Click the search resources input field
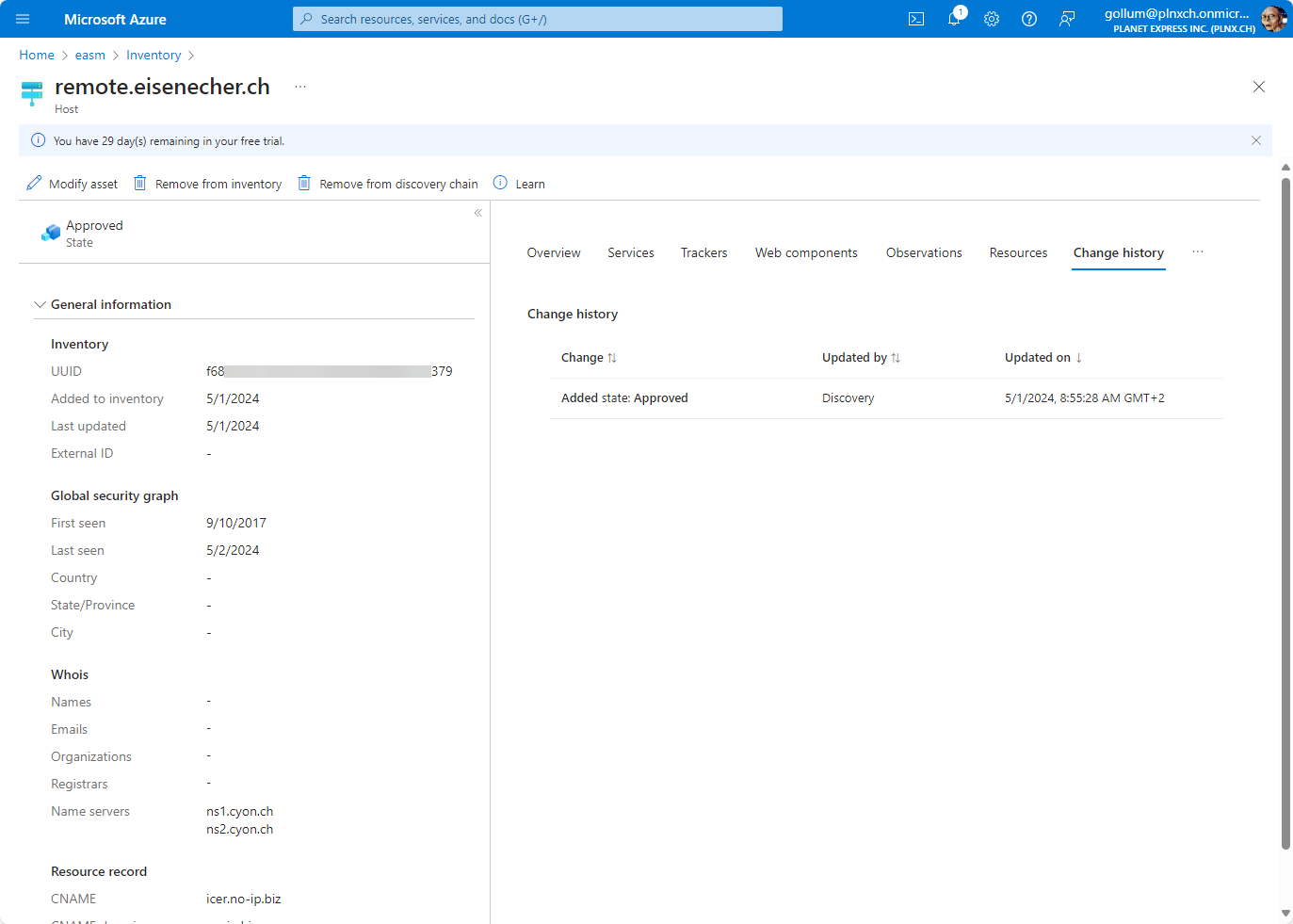Image resolution: width=1293 pixels, height=924 pixels. (537, 19)
